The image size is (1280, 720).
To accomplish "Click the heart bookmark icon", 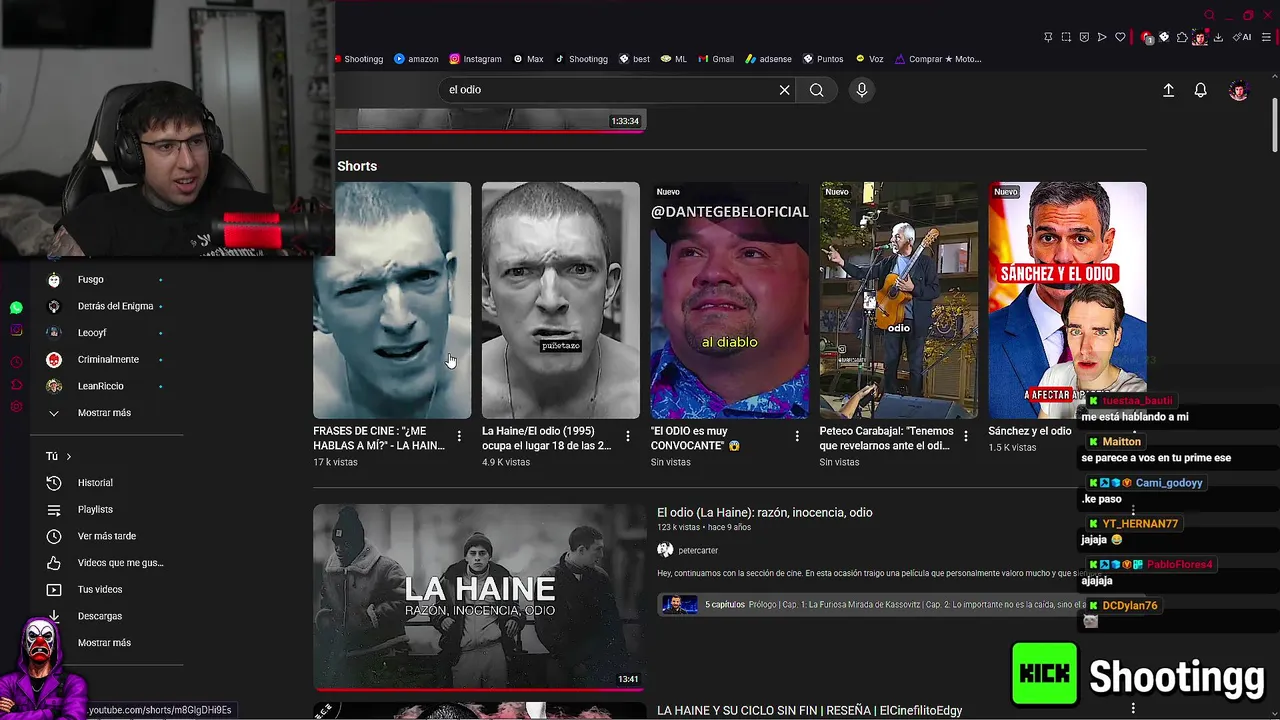I will tap(1120, 37).
